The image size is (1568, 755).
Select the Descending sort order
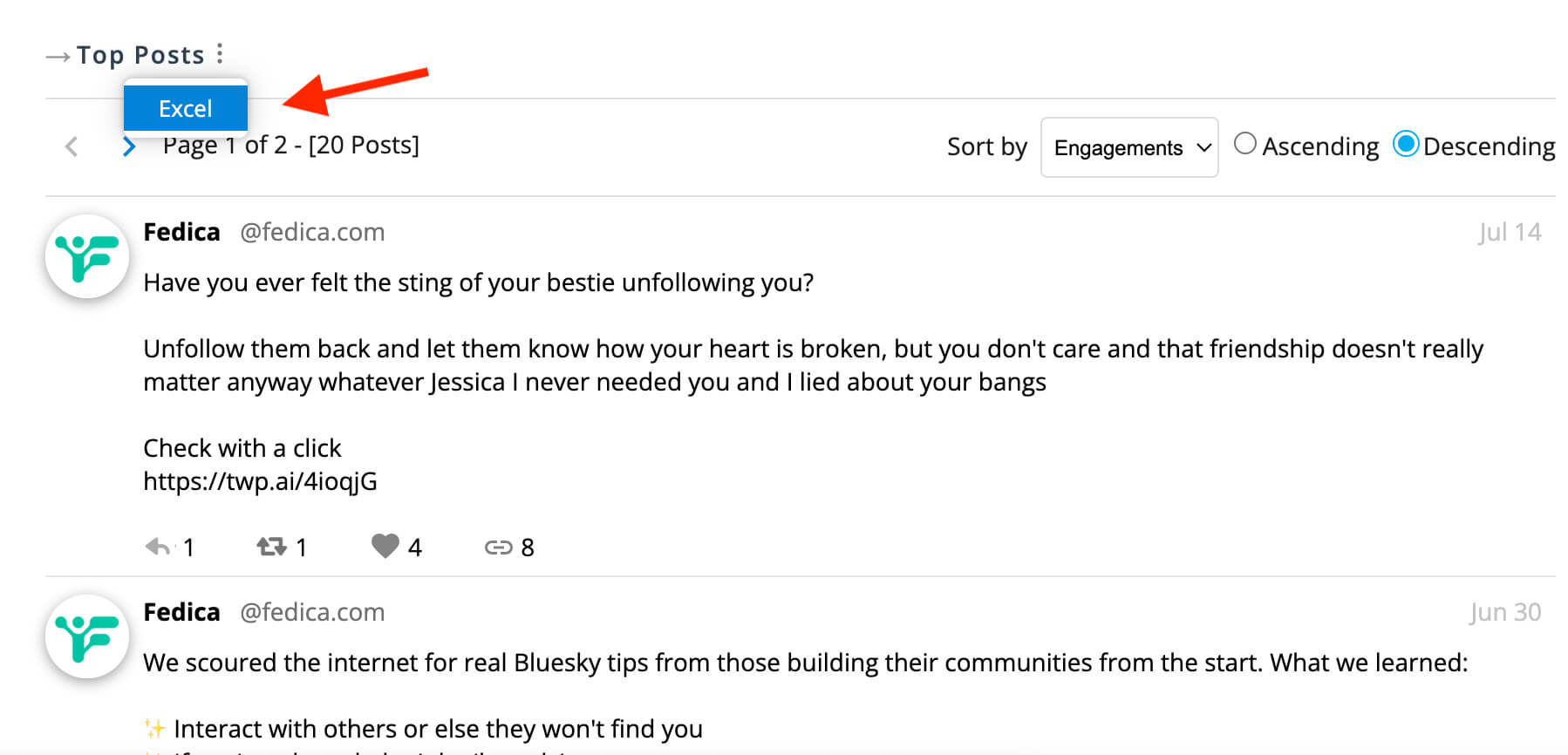(1405, 144)
